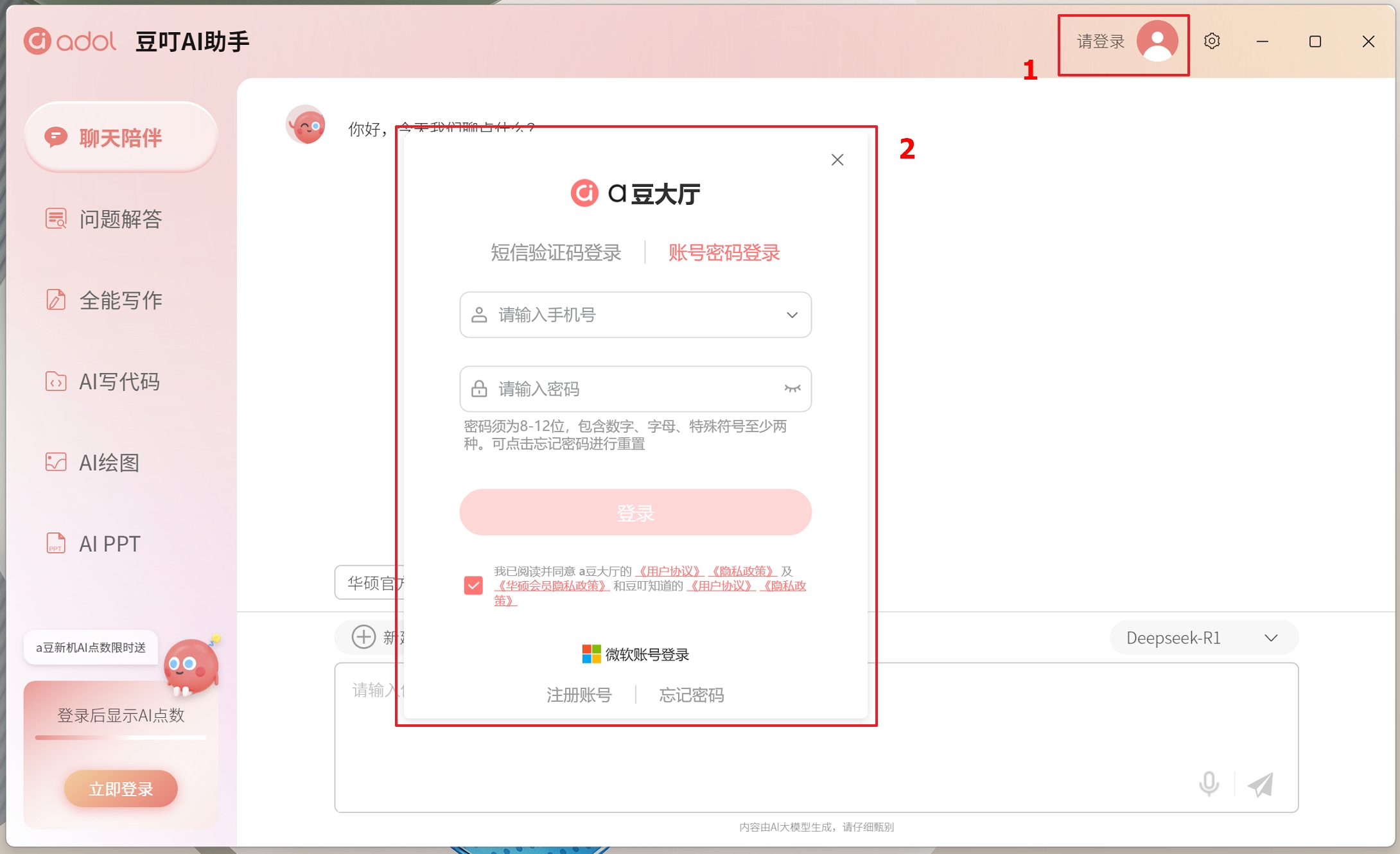Open the settings gear icon
Image resolution: width=1400 pixels, height=854 pixels.
click(x=1211, y=42)
